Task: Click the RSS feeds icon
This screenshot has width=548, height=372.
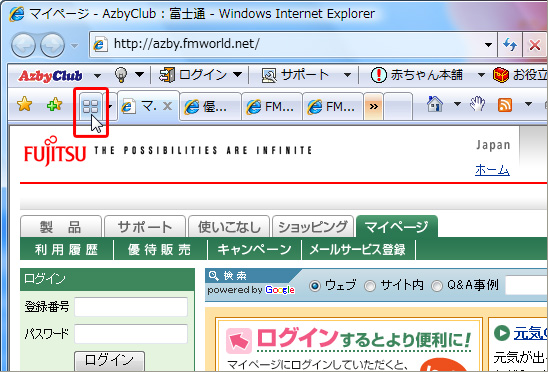Action: click(x=505, y=104)
